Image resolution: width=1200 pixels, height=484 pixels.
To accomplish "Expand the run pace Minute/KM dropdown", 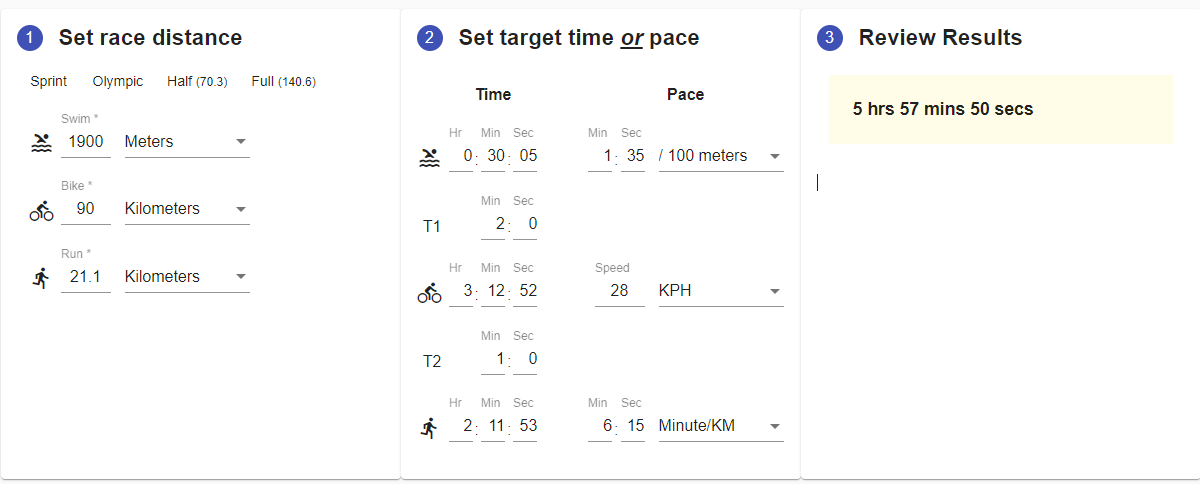I will (x=720, y=426).
